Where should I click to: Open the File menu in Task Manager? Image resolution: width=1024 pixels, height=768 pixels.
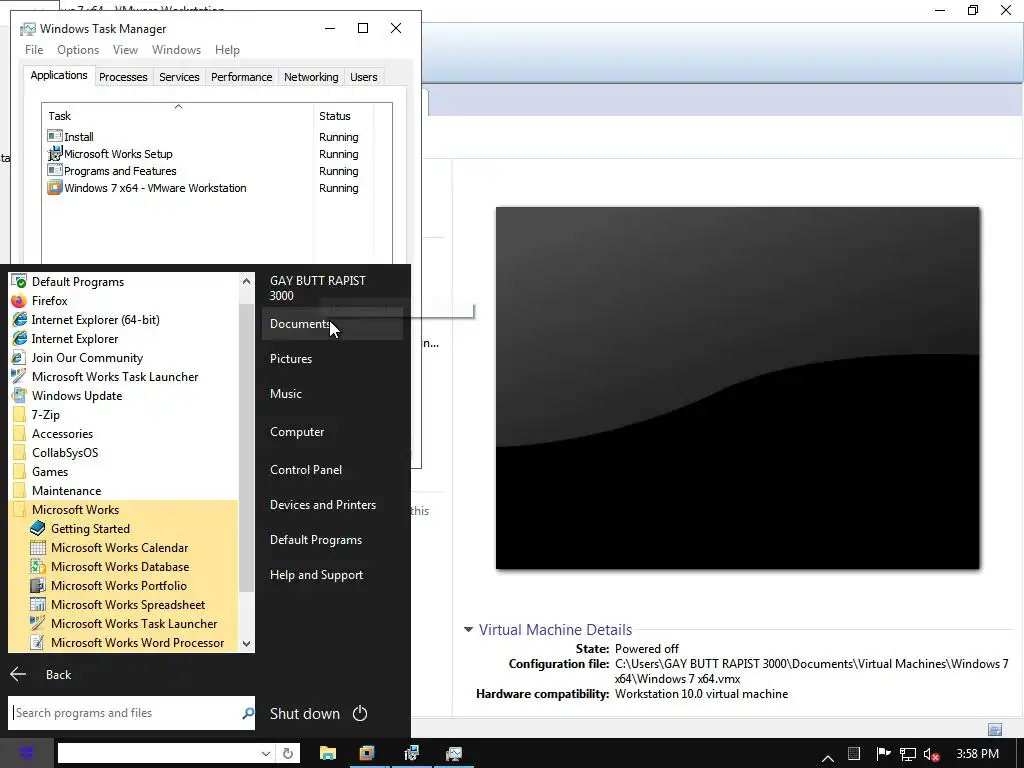(34, 50)
